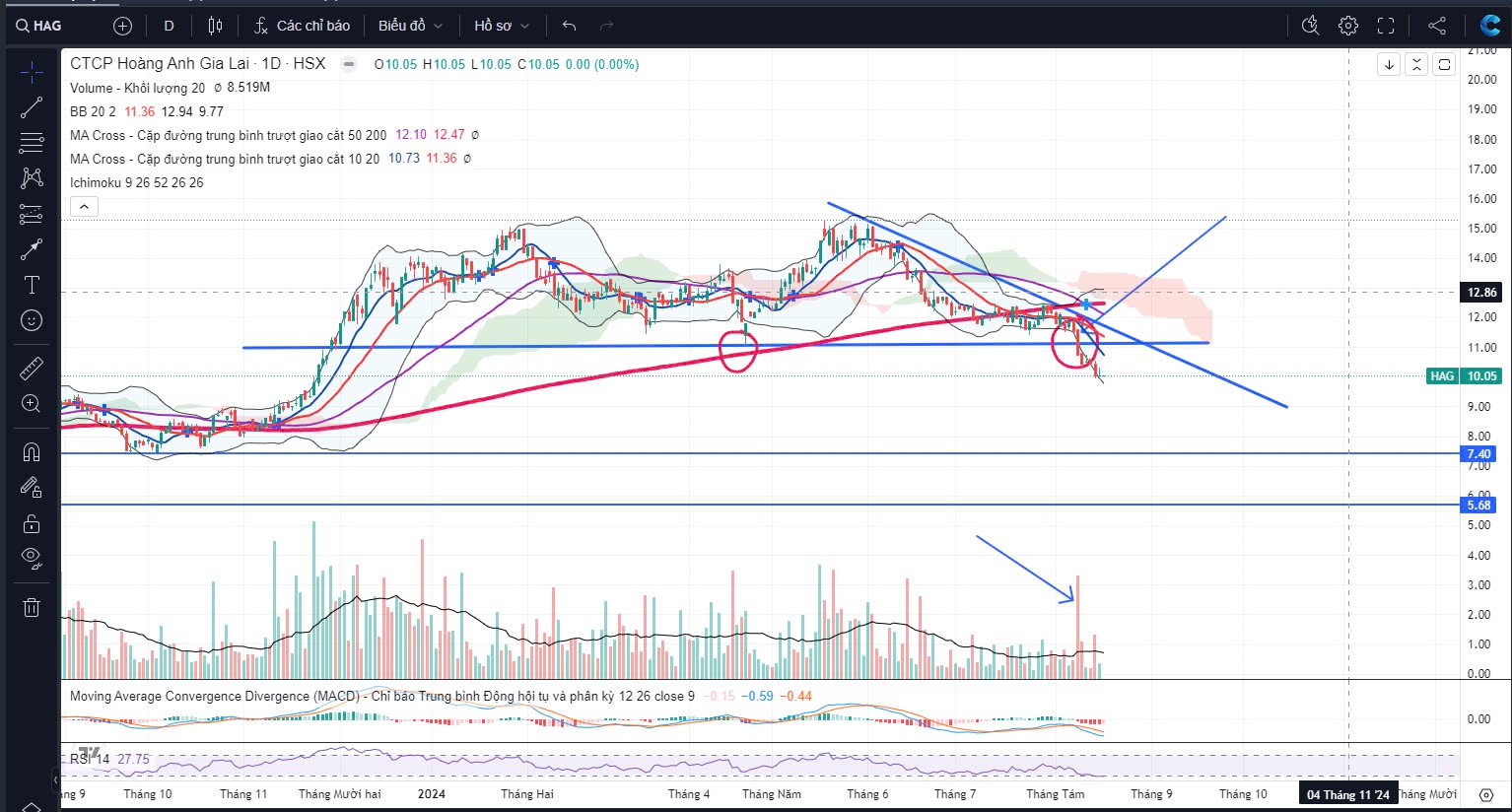The height and width of the screenshot is (812, 1512).
Task: Toggle hide all drawings eye icon
Action: tap(32, 558)
